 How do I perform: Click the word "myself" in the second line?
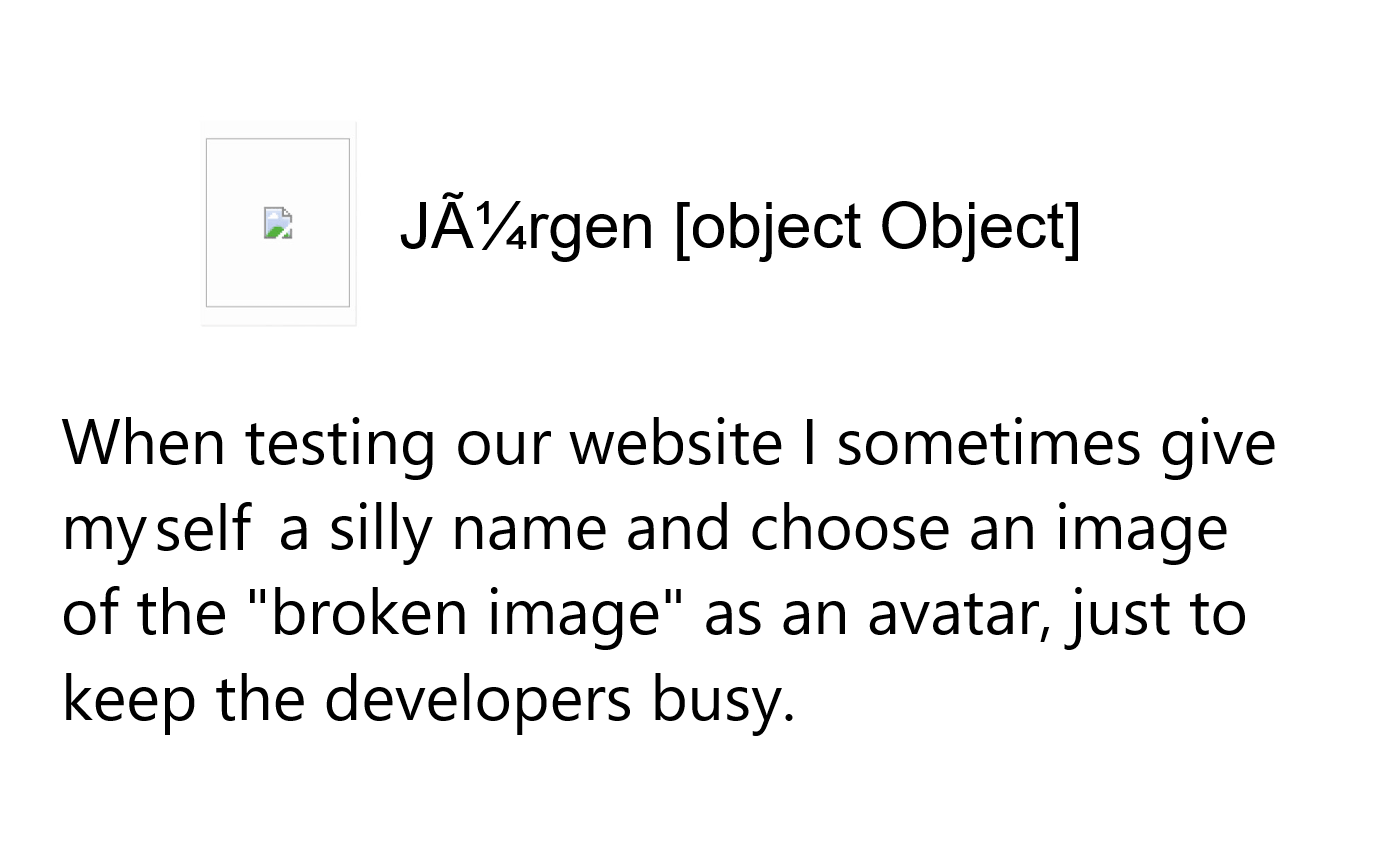[157, 530]
